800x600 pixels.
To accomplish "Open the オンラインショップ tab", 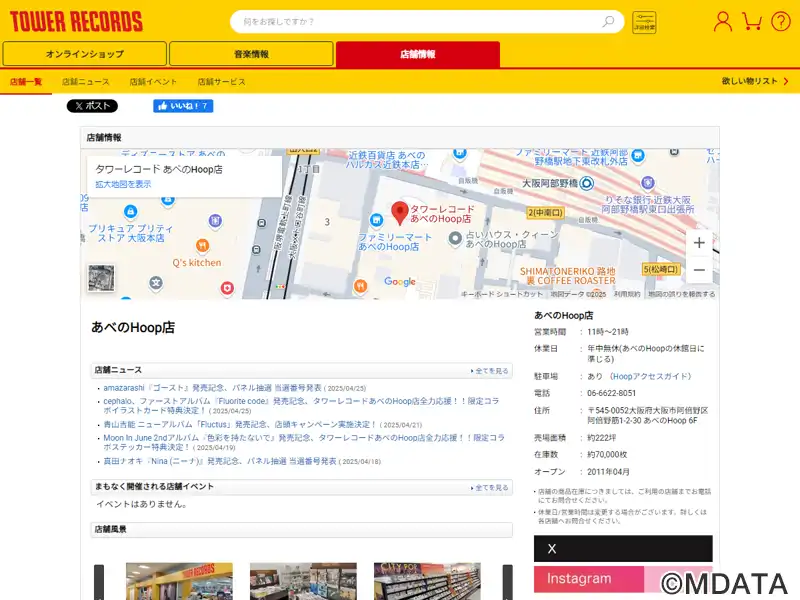I will pyautogui.click(x=85, y=54).
